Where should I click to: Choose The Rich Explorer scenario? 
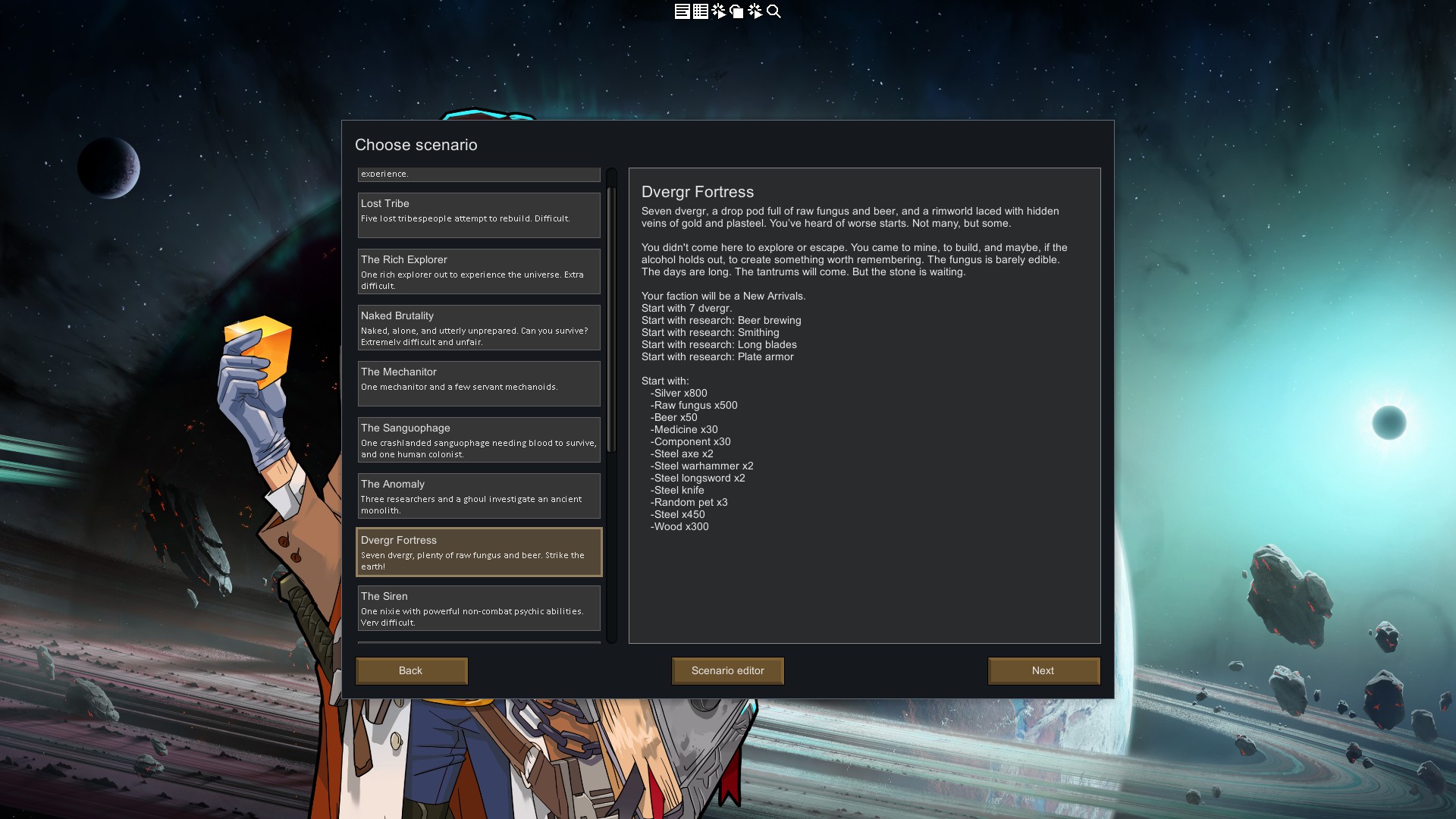point(479,271)
